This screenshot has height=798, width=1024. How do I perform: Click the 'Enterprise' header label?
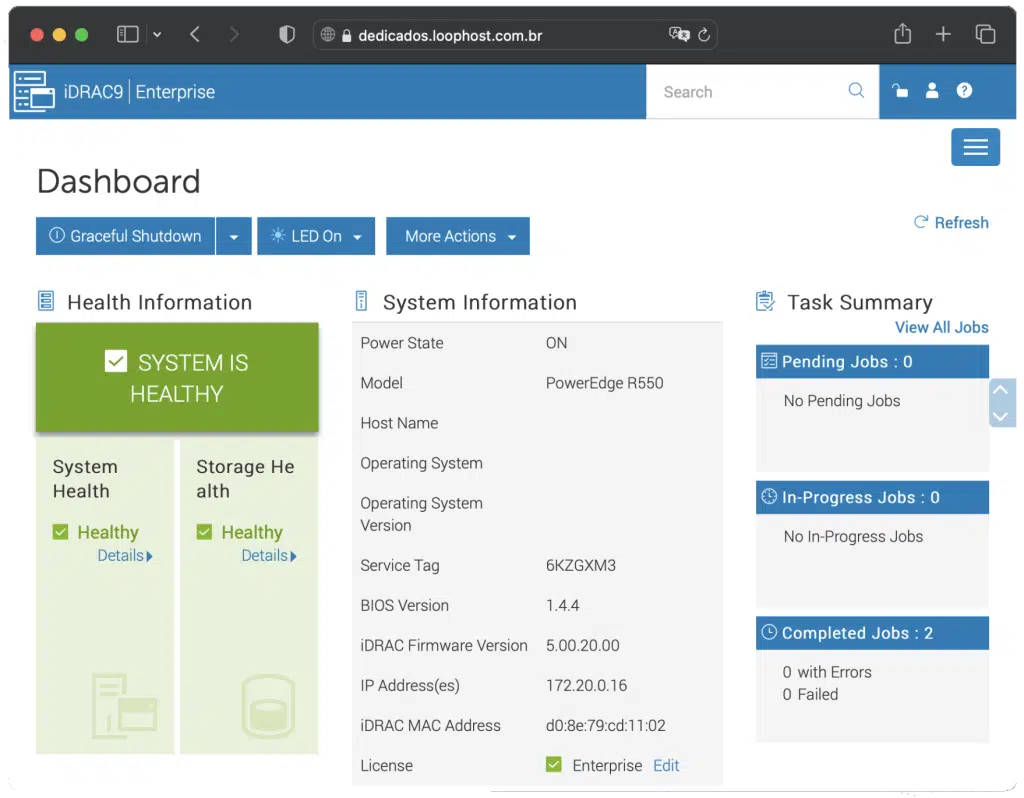click(175, 92)
